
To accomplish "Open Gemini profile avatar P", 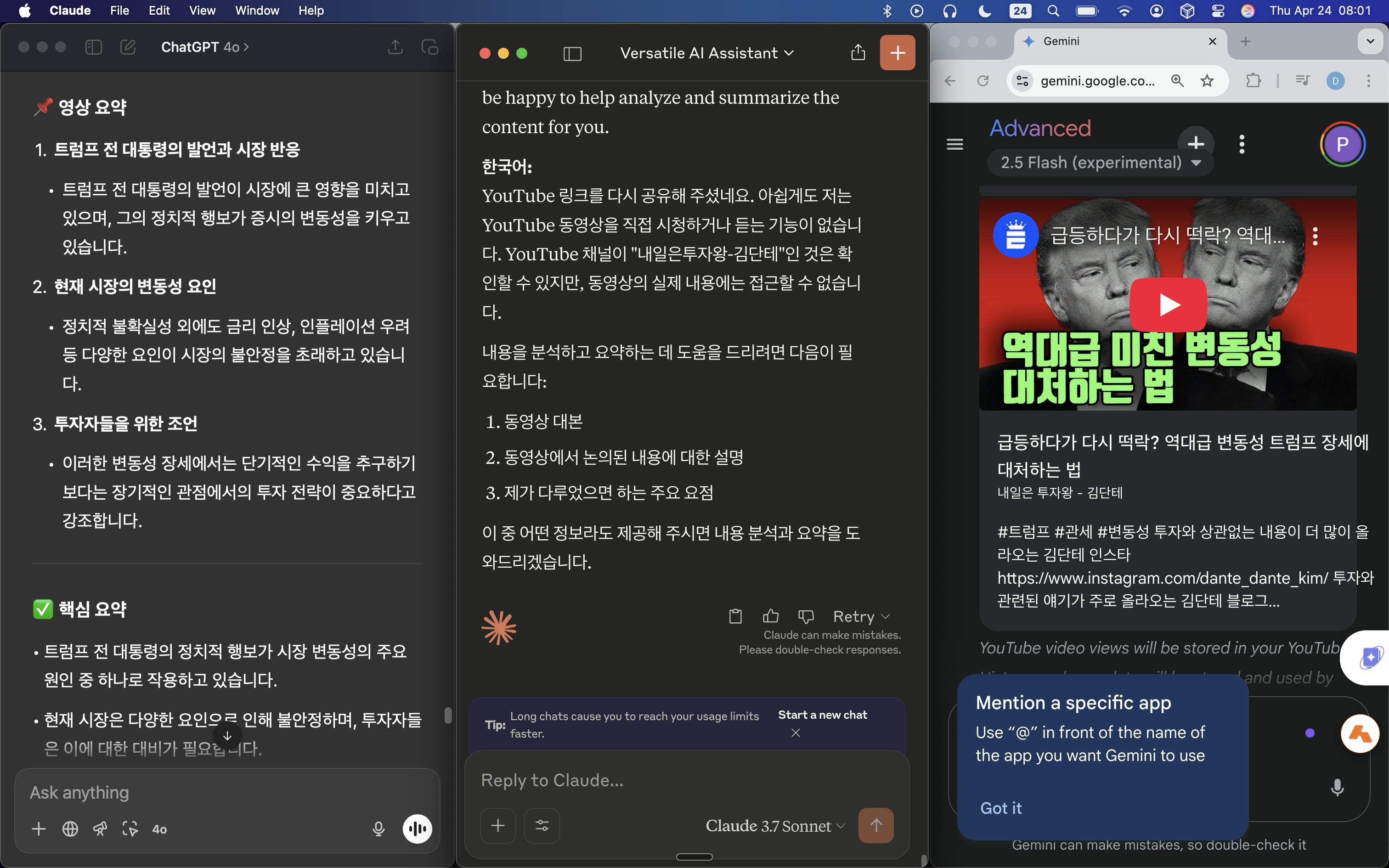I will (x=1343, y=144).
